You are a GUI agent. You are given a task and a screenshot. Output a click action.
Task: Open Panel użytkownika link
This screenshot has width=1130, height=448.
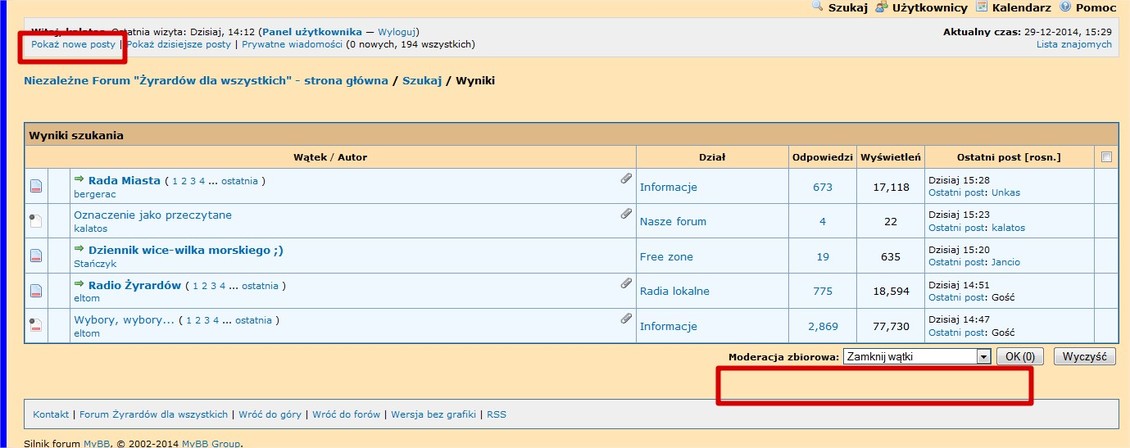(312, 32)
